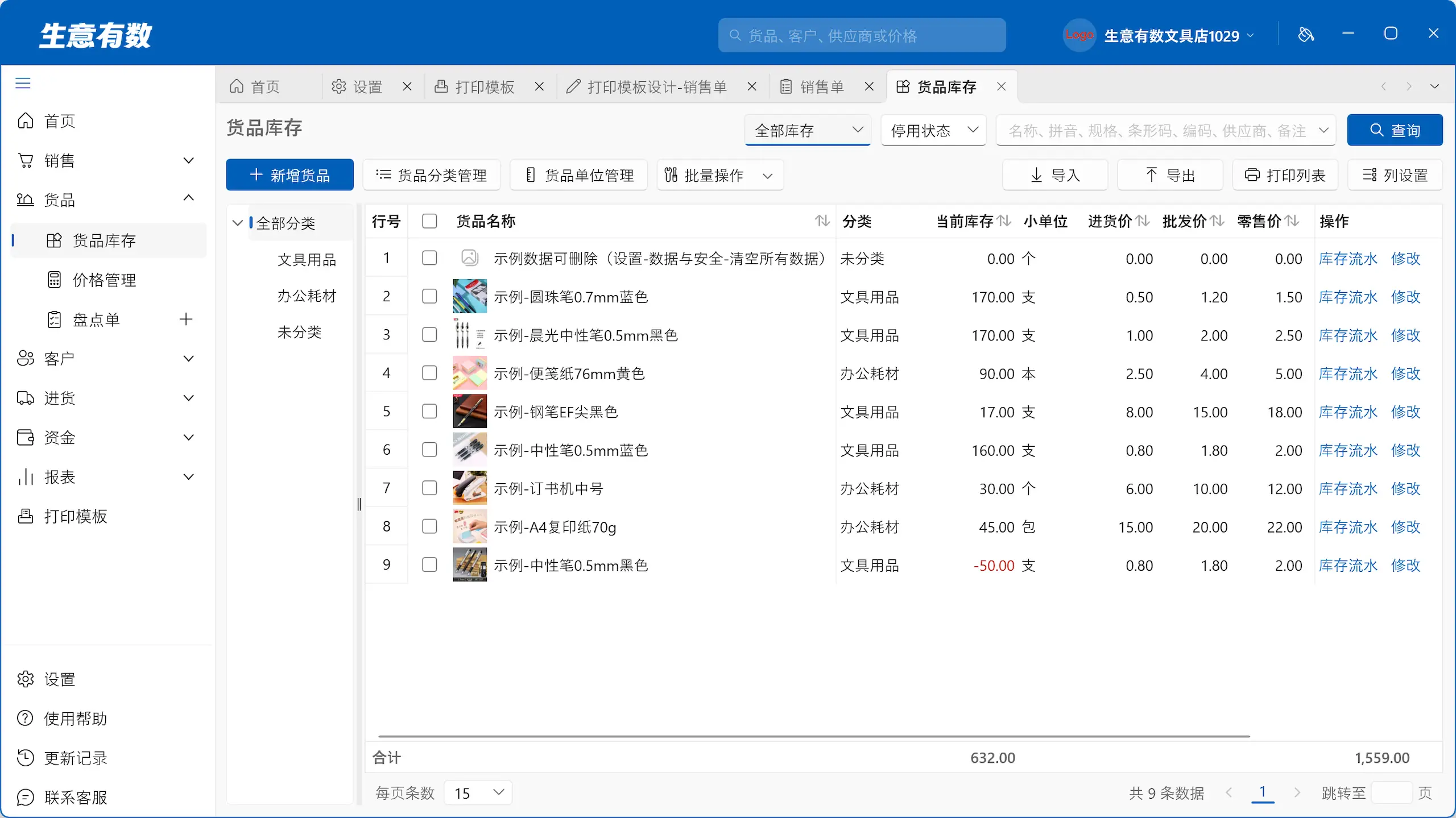Go to next page arrow in pagination
Screen dimensions: 1456x818
[x=1297, y=792]
